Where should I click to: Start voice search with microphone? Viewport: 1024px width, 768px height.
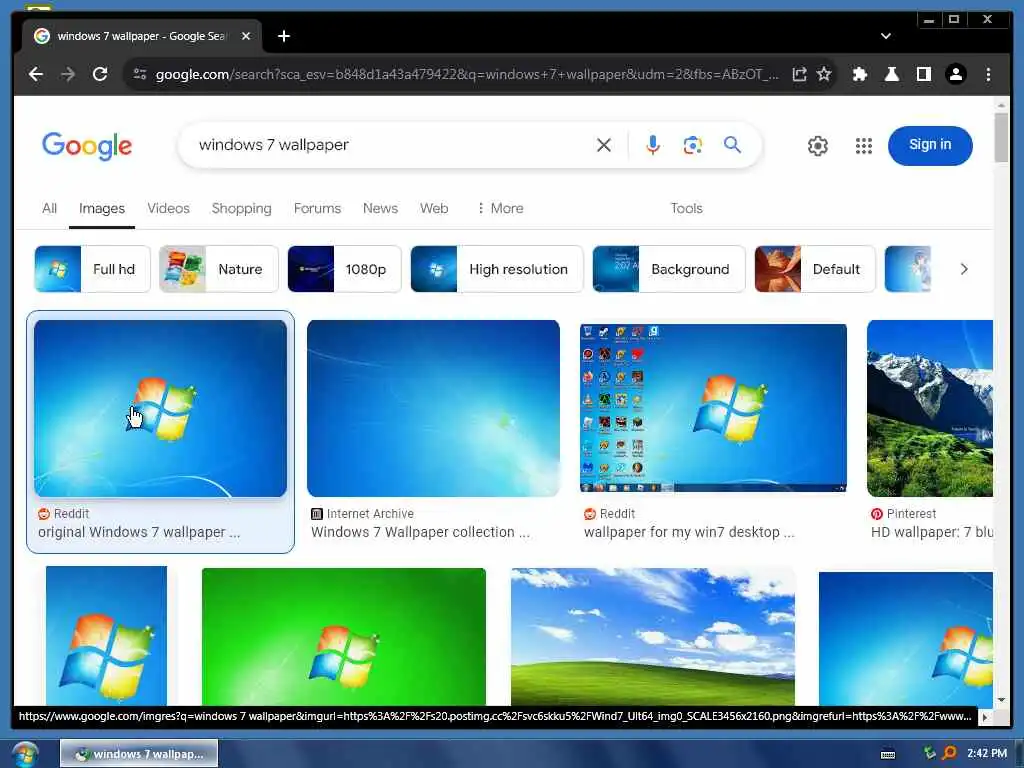click(652, 145)
